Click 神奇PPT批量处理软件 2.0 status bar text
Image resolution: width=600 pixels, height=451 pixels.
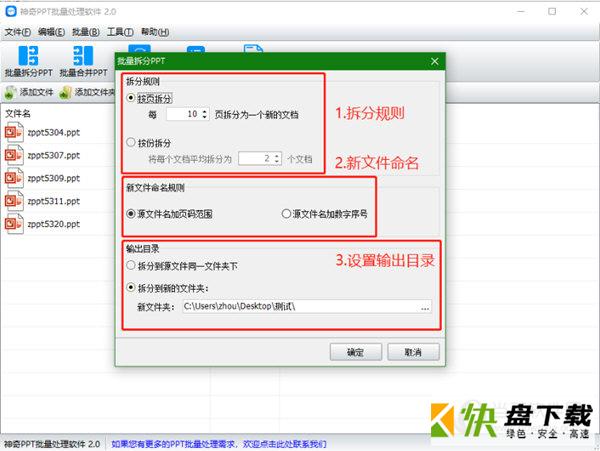pyautogui.click(x=52, y=444)
